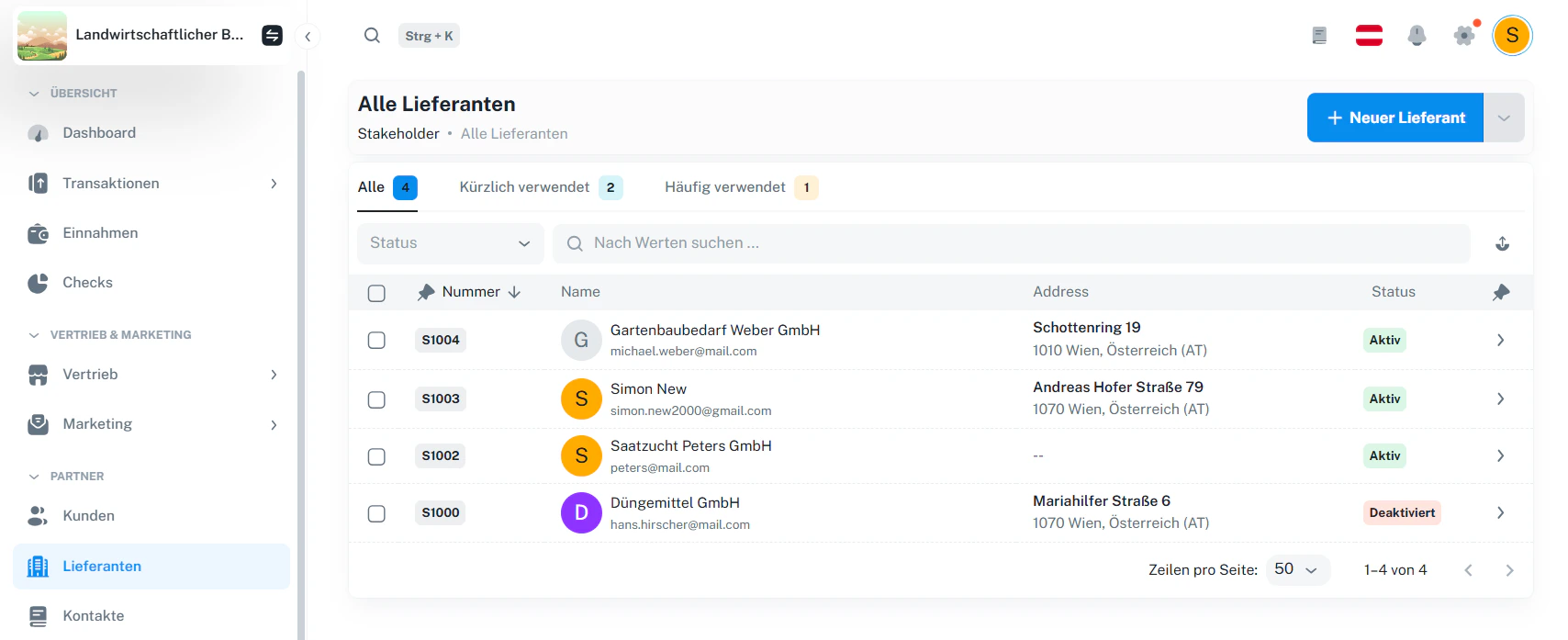Open Einnahmen in the sidebar
1568x640 pixels.
point(151,233)
